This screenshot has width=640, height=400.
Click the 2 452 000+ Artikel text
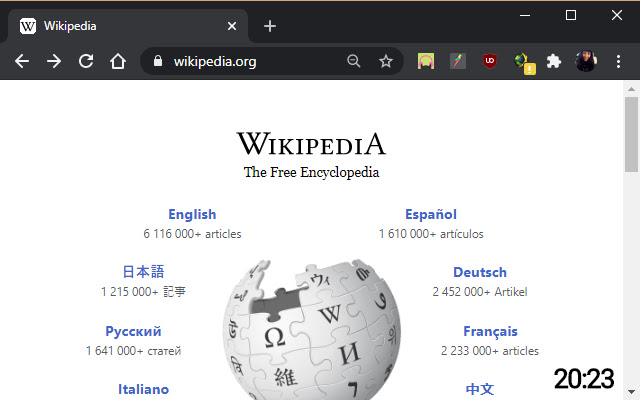tap(480, 292)
